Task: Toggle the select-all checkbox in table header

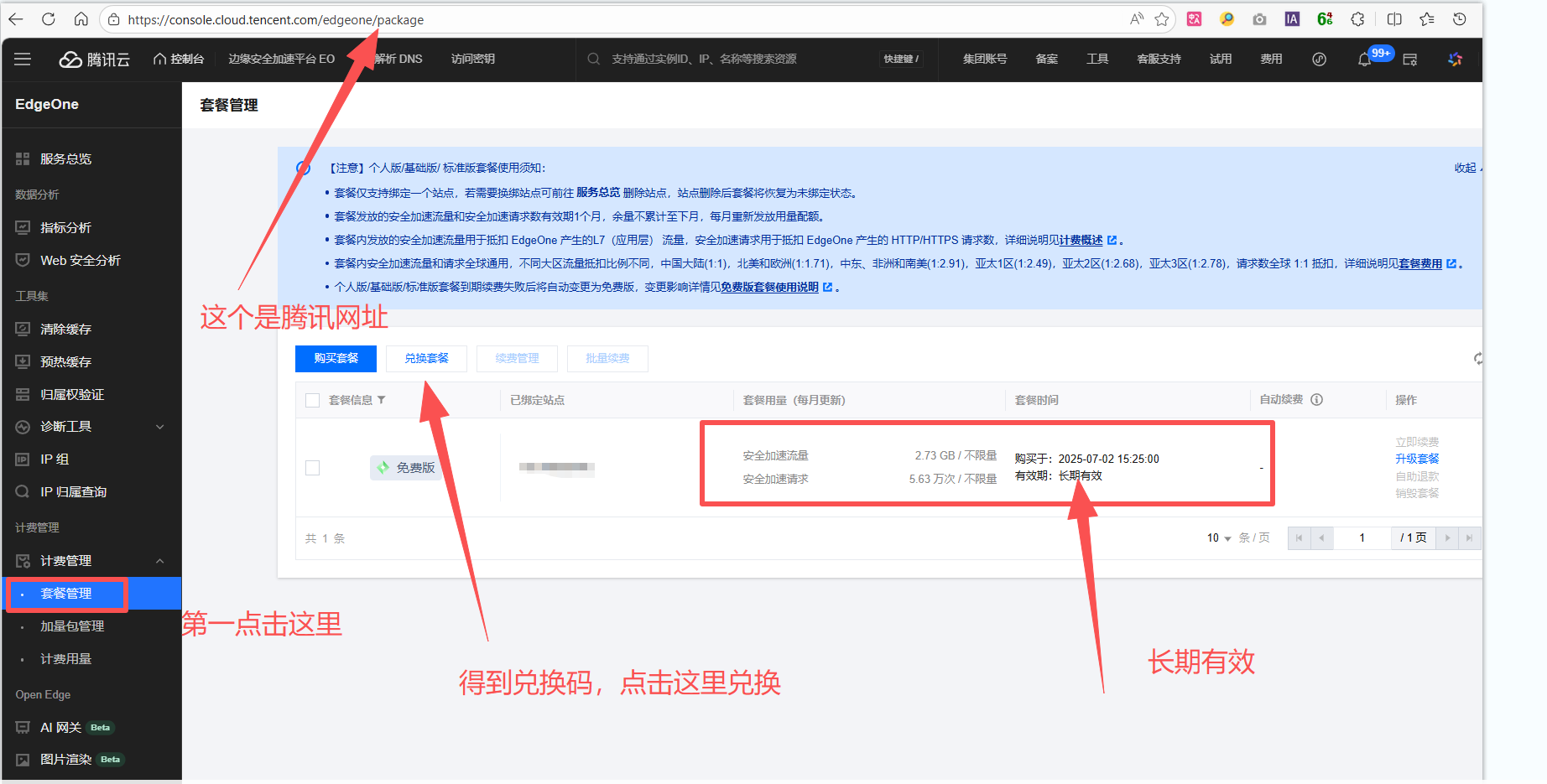Action: click(313, 401)
